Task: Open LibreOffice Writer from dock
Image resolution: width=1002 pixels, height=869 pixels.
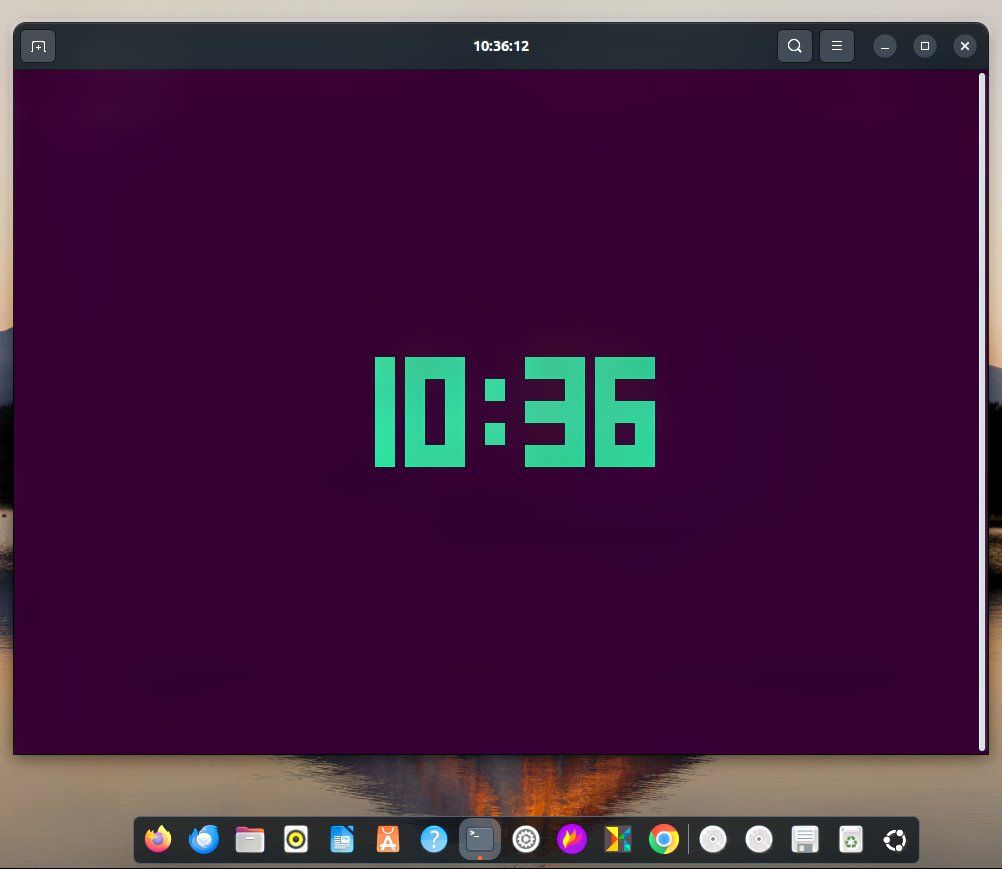Action: [342, 840]
